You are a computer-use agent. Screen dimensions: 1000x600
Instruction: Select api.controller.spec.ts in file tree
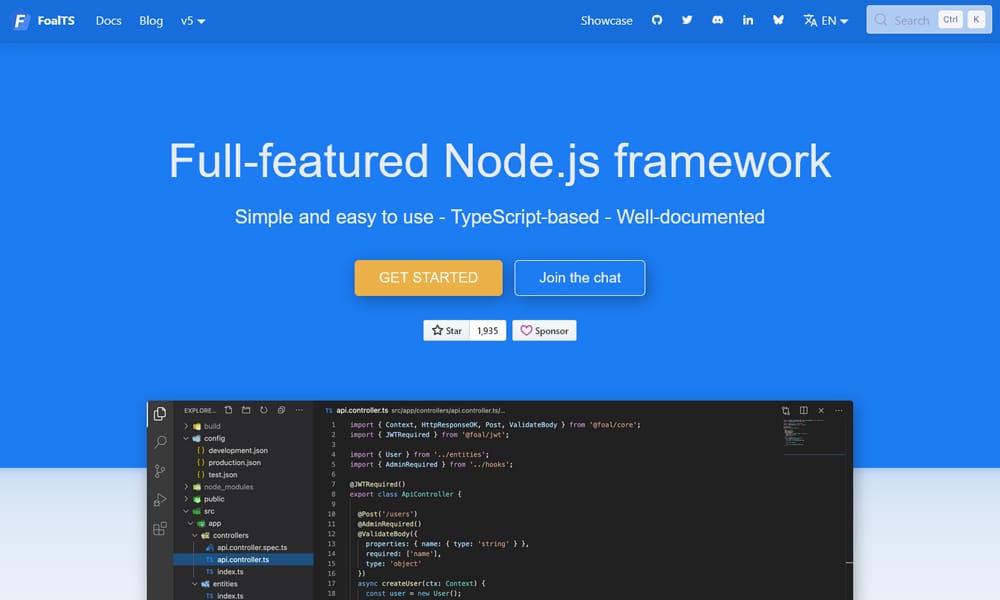tap(252, 547)
